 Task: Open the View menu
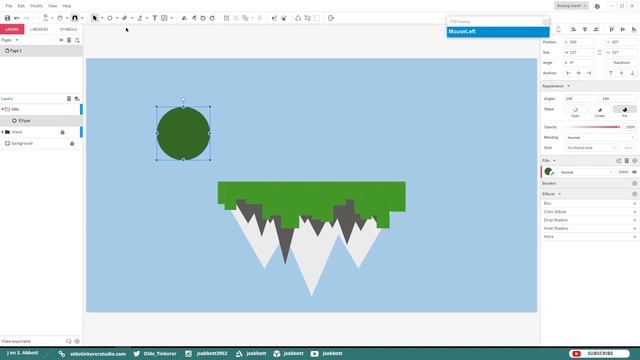[53, 6]
